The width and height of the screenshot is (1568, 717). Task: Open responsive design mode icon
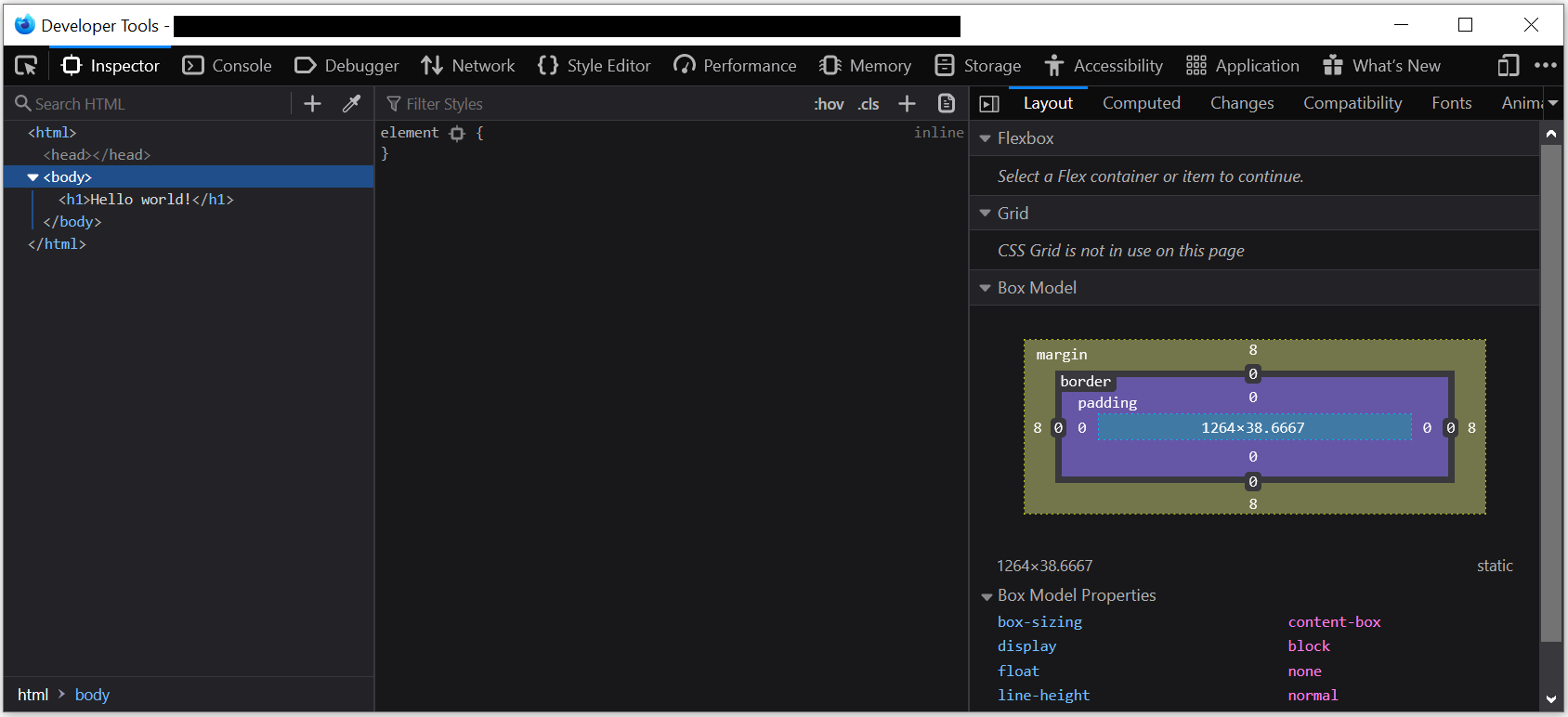1508,66
